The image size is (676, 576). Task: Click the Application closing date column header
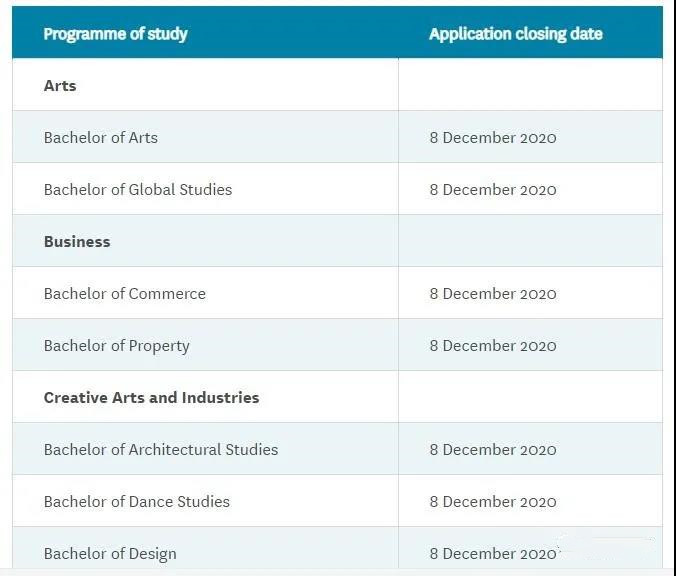pos(516,34)
